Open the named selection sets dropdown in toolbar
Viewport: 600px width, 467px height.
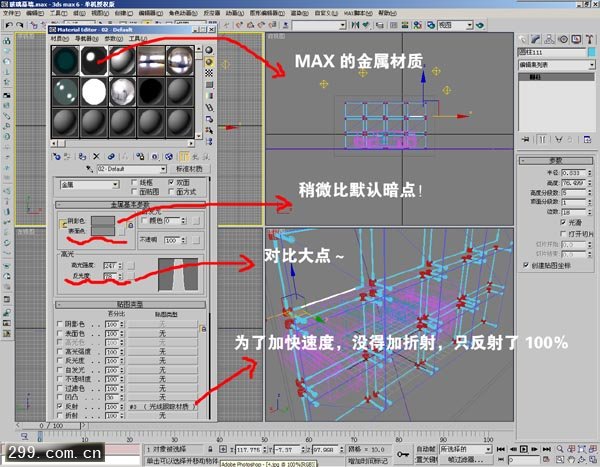pyautogui.click(x=319, y=25)
